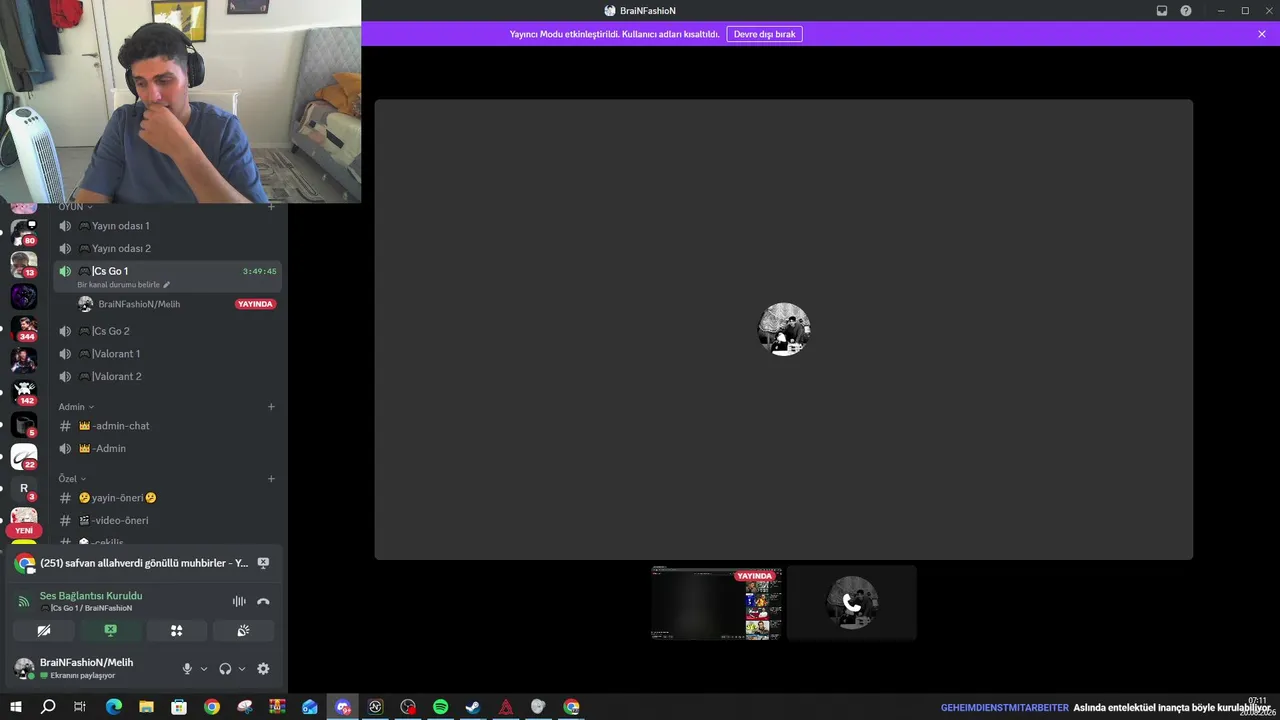This screenshot has width=1280, height=720.
Task: Mute the microphone
Action: coord(187,669)
